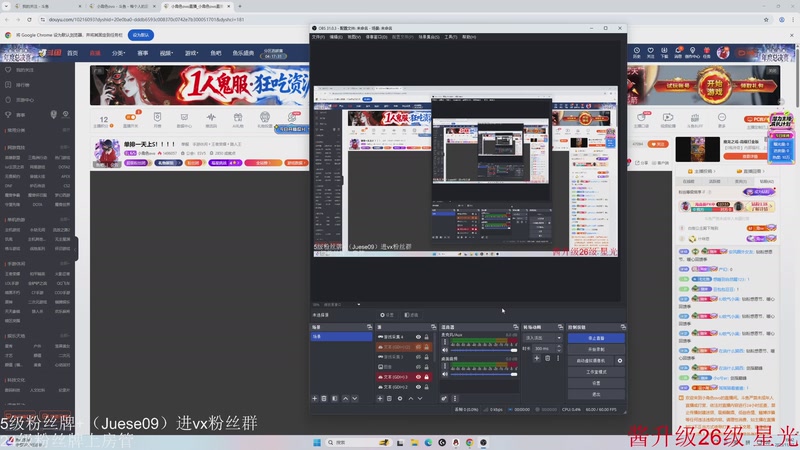Image resolution: width=800 pixels, height=450 pixels.
Task: Open mixer toolbar three-dot menu
Action: pos(455,398)
